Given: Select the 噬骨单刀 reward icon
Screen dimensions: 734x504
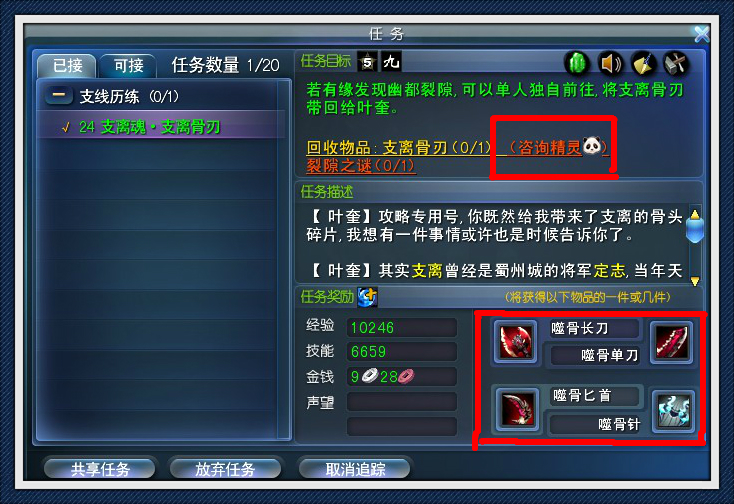Looking at the screenshot, I should point(671,343).
